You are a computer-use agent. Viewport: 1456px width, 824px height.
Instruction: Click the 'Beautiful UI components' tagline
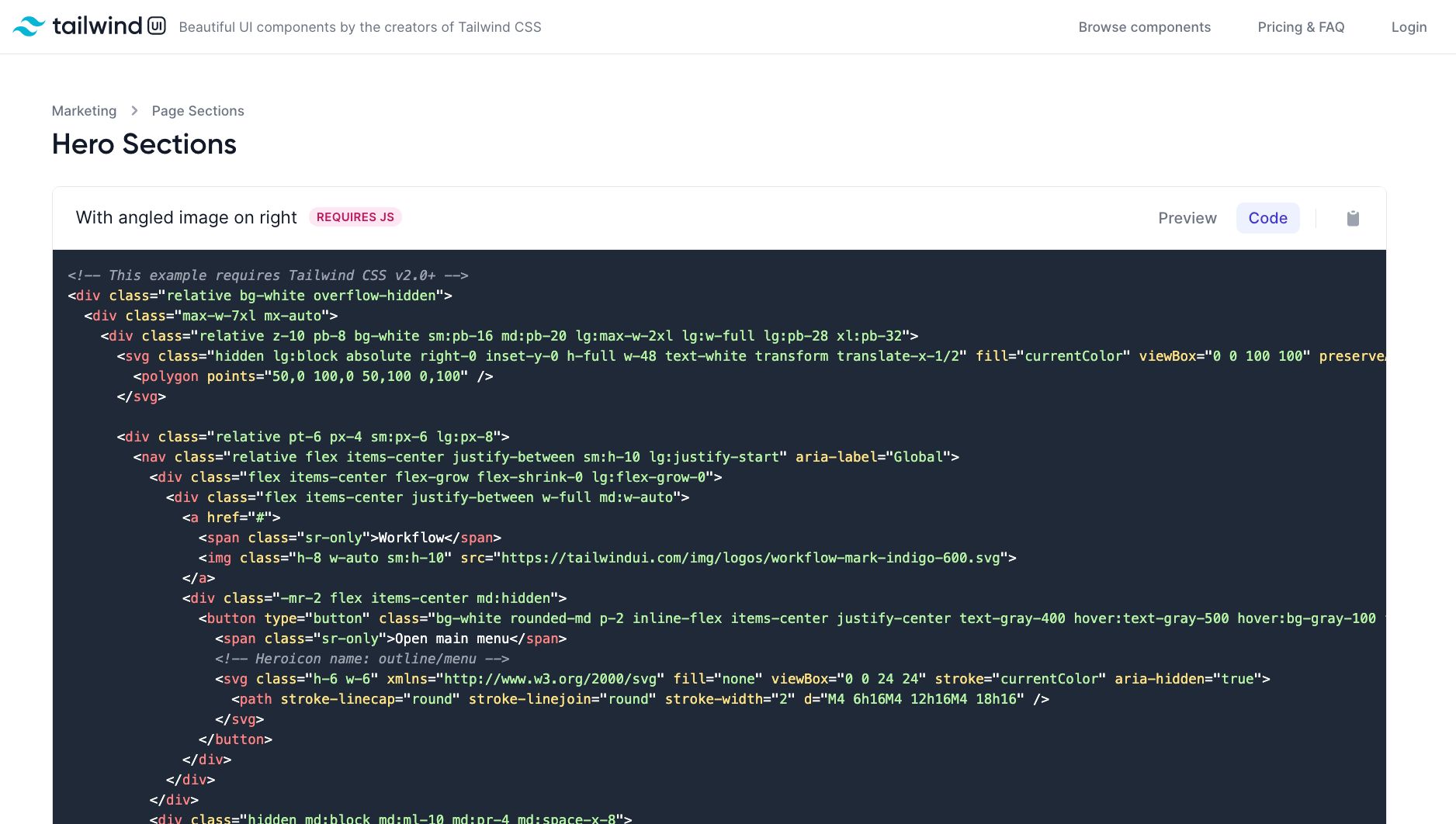coord(360,27)
